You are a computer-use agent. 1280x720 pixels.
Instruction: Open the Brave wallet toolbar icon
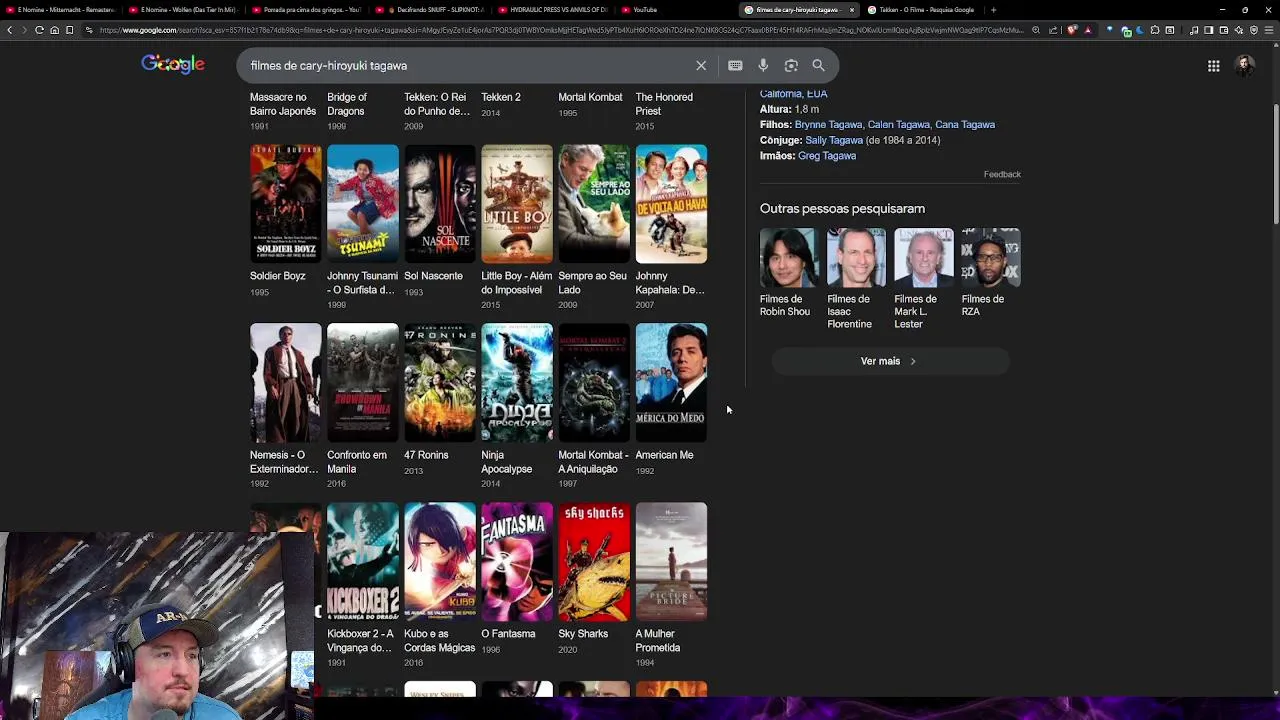coord(1223,30)
